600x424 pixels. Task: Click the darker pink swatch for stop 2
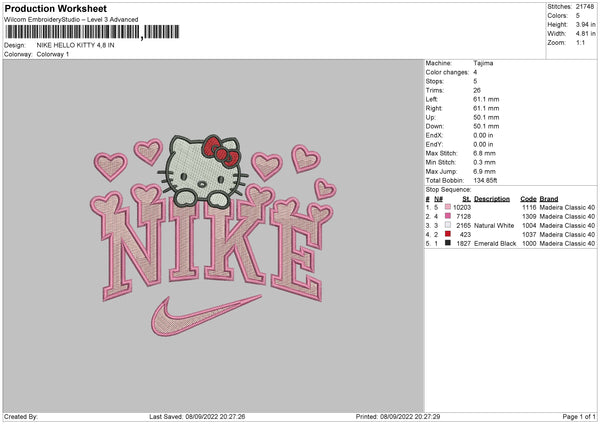(450, 215)
